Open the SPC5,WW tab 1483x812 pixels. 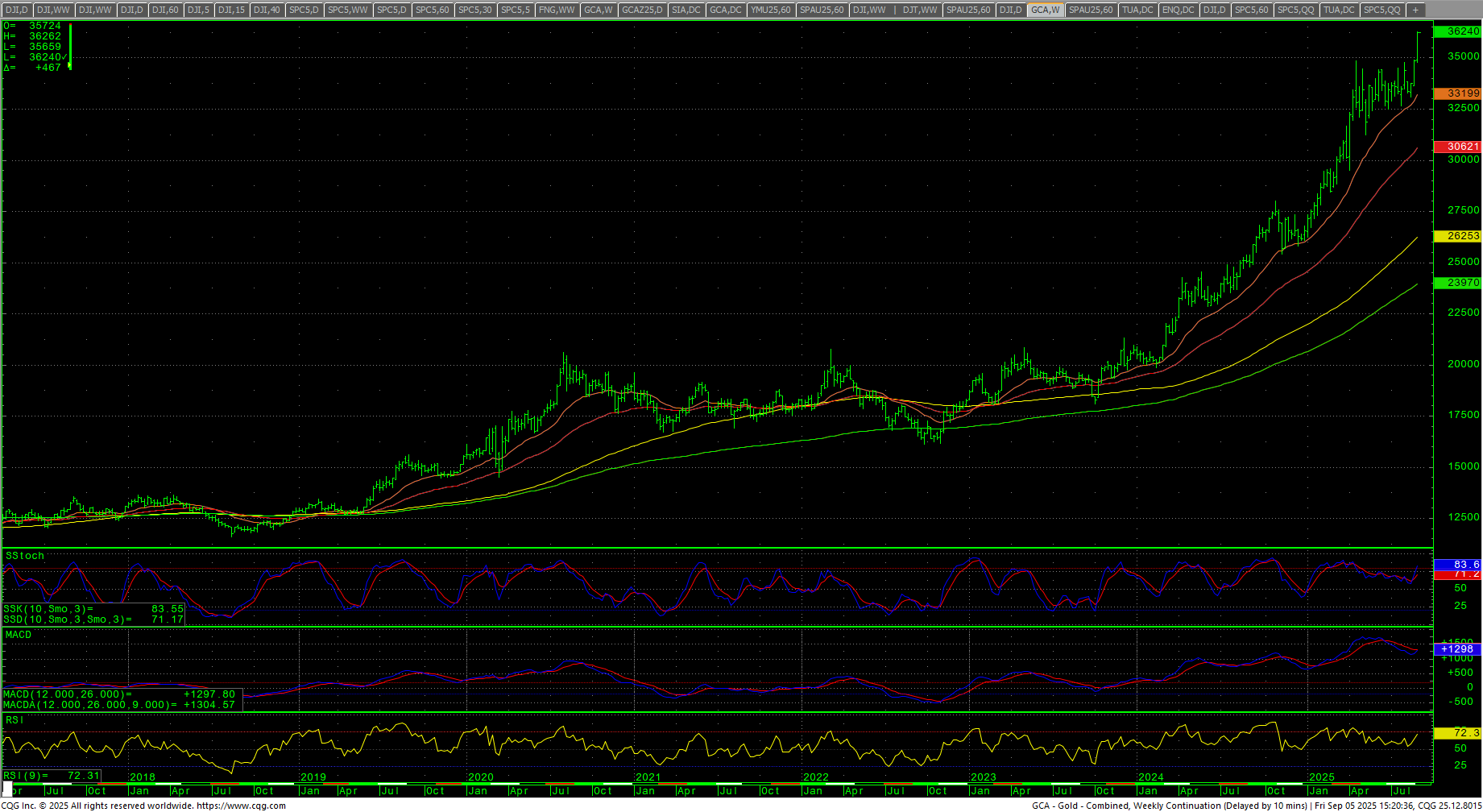pyautogui.click(x=348, y=10)
